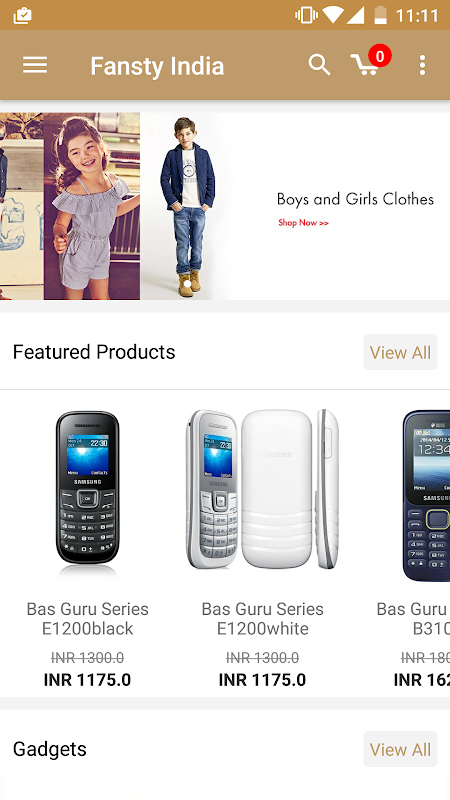Open the blue Samsung B310 phone image

point(426,495)
